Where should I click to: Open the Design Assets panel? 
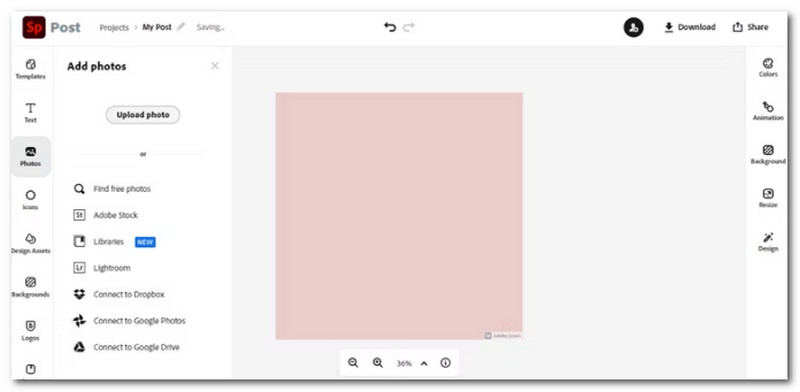tap(31, 243)
